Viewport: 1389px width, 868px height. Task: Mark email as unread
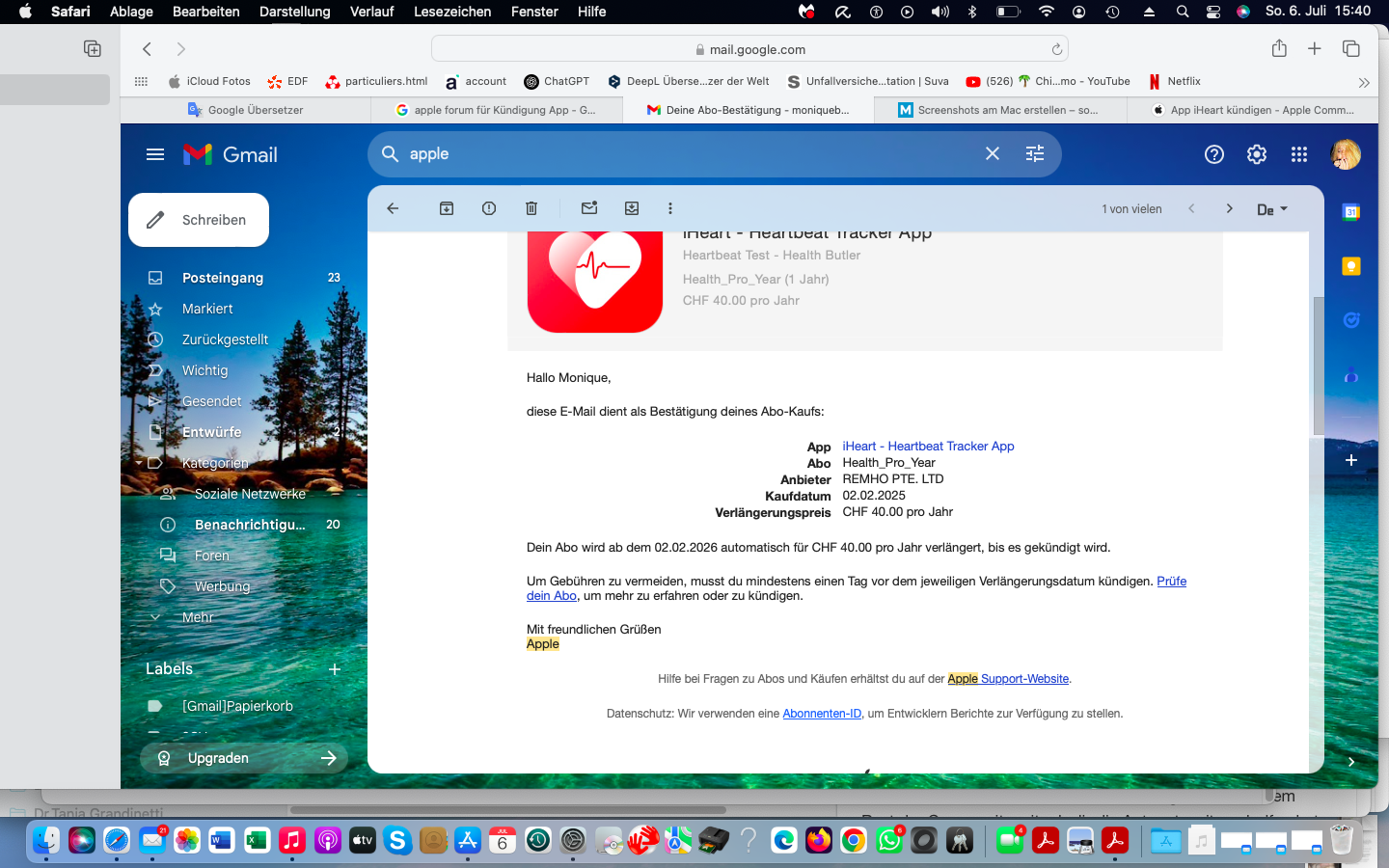click(589, 208)
